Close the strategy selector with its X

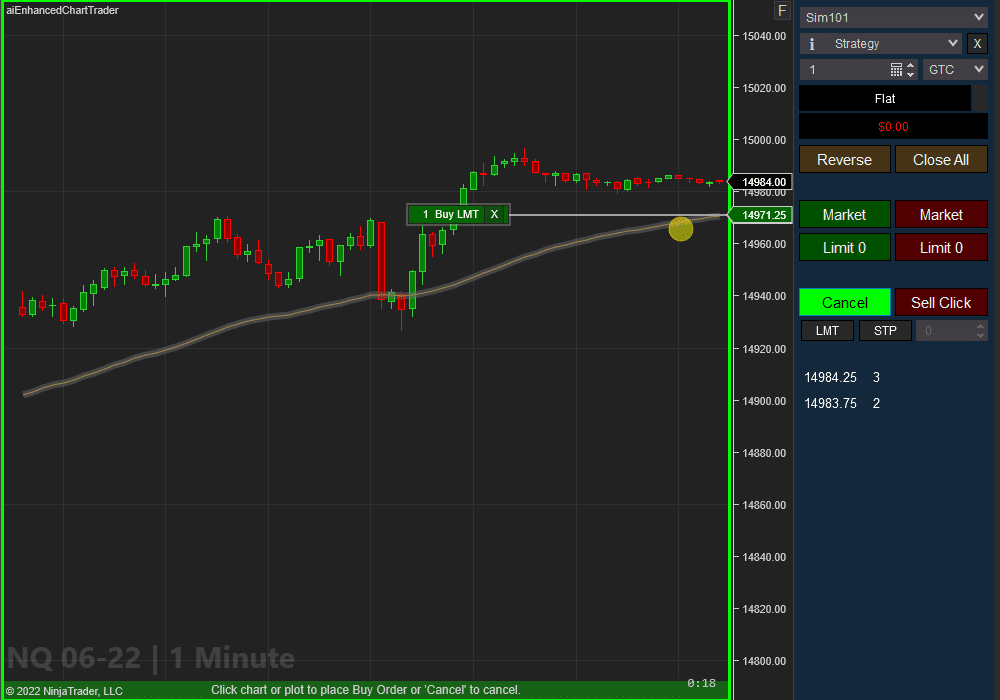(977, 43)
